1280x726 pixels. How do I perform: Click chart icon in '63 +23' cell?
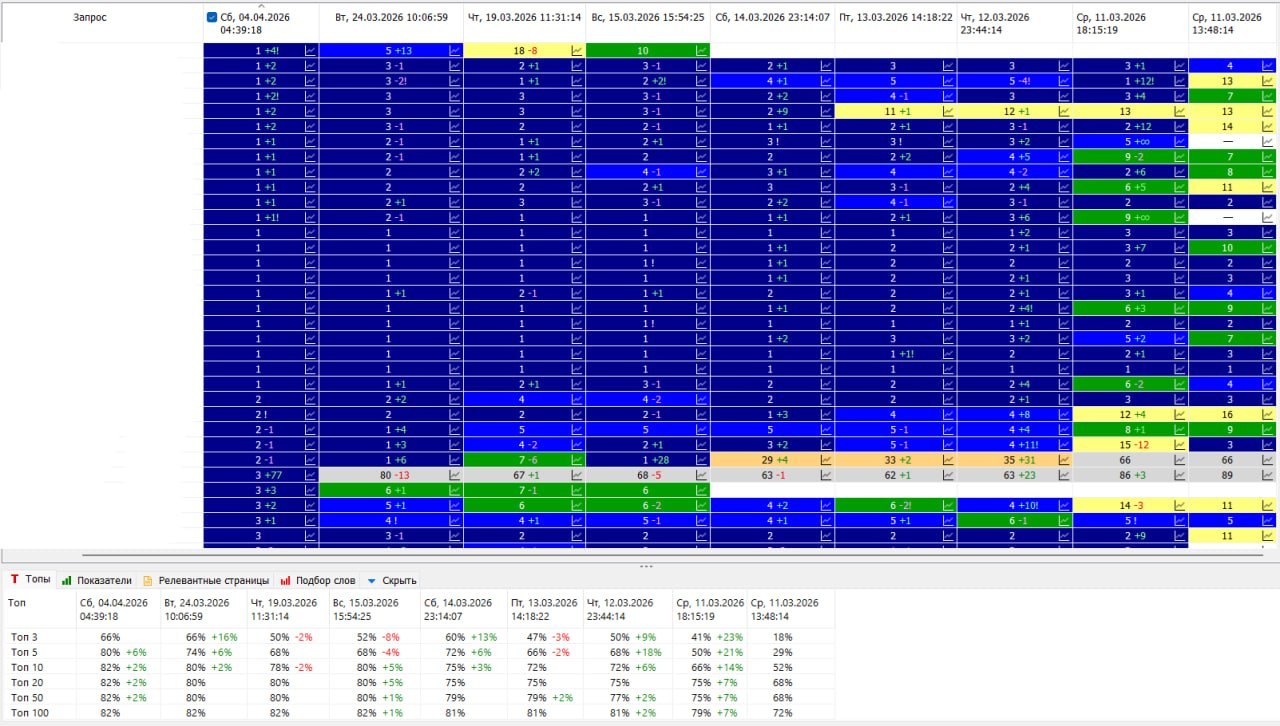(x=1065, y=475)
